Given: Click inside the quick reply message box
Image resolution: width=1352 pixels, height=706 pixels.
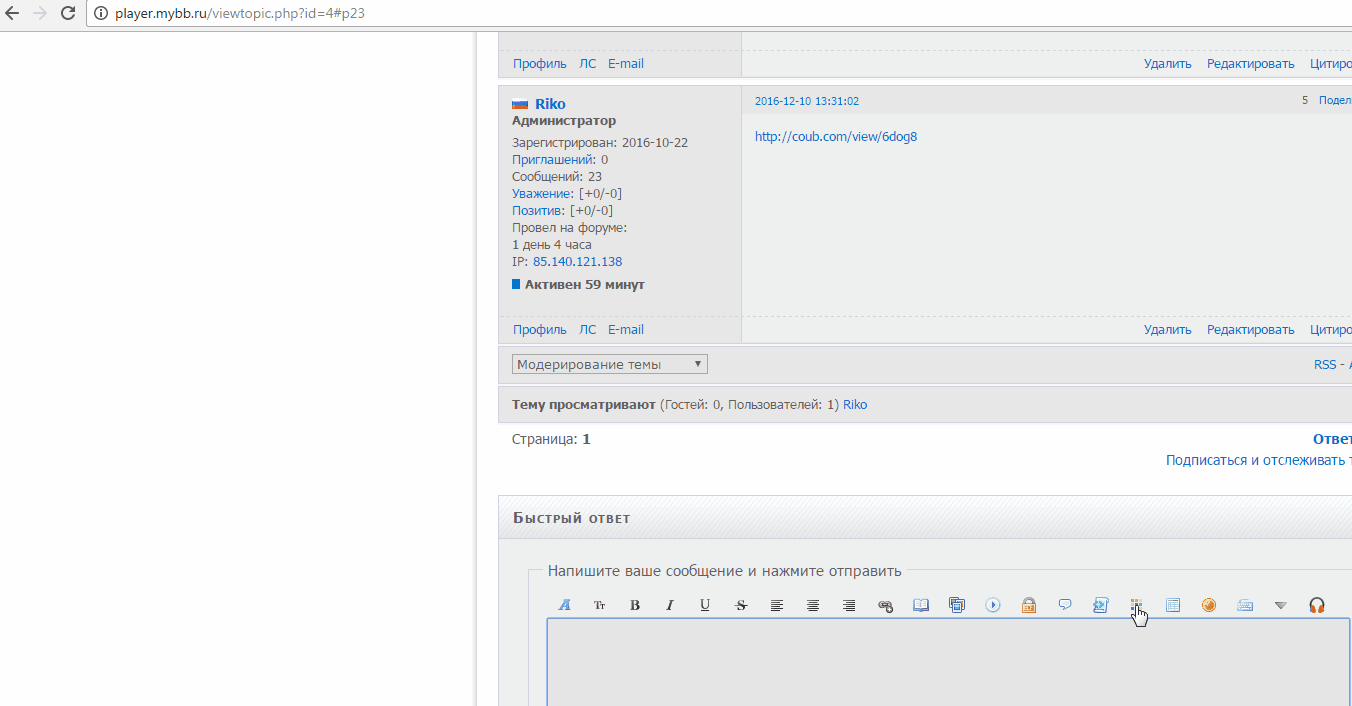Looking at the screenshot, I should pos(940,665).
